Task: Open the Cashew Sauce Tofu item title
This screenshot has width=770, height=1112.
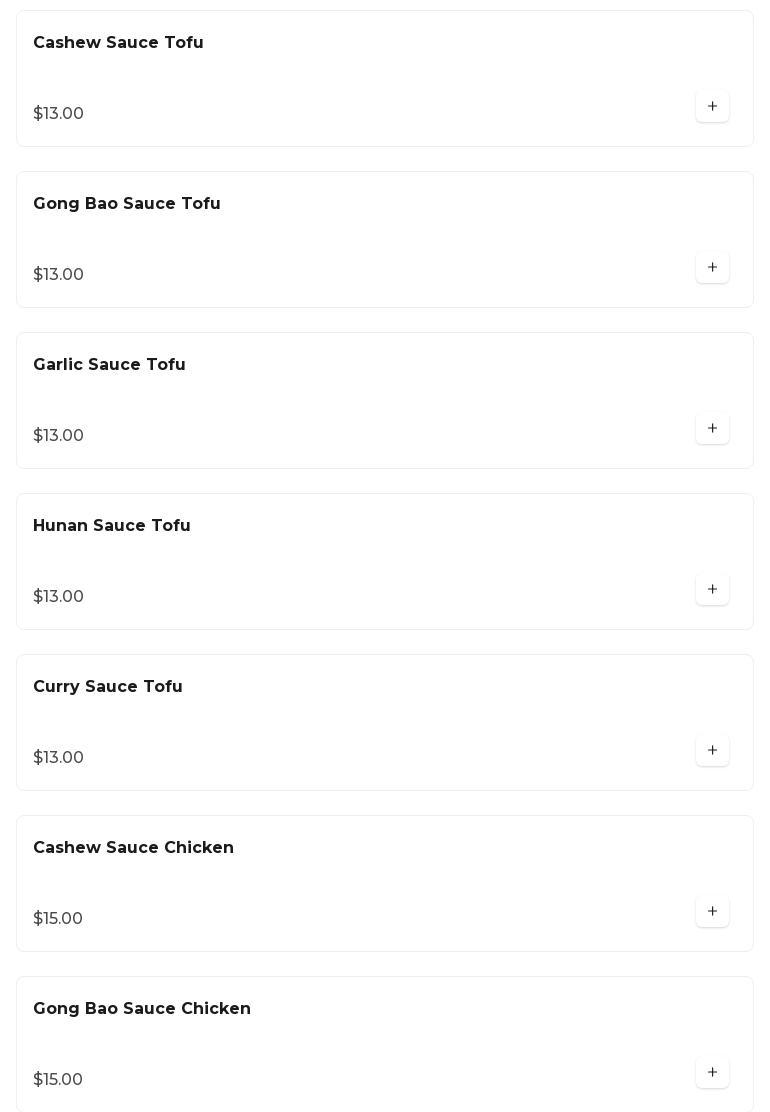Action: click(x=118, y=43)
